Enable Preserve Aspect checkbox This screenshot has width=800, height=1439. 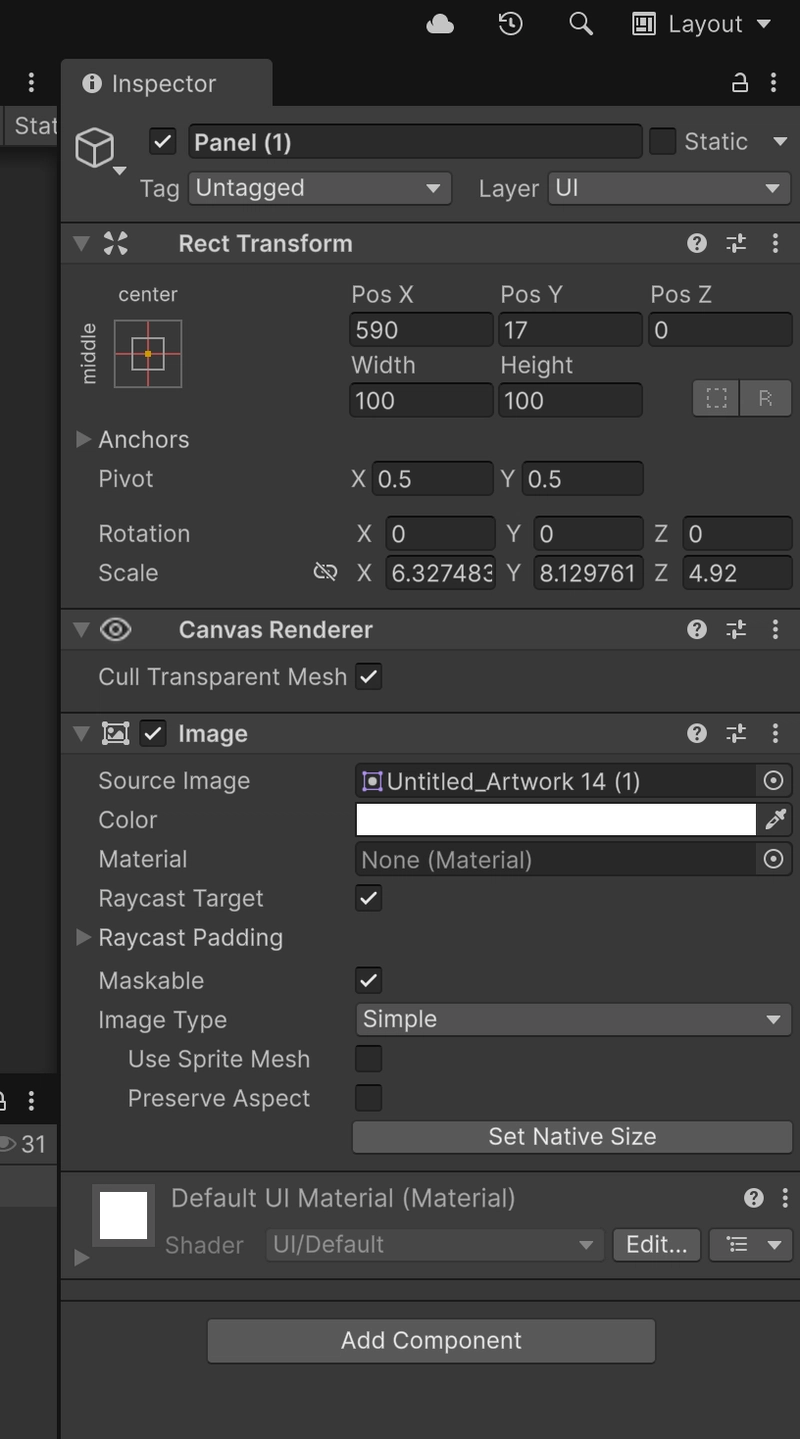(369, 1098)
